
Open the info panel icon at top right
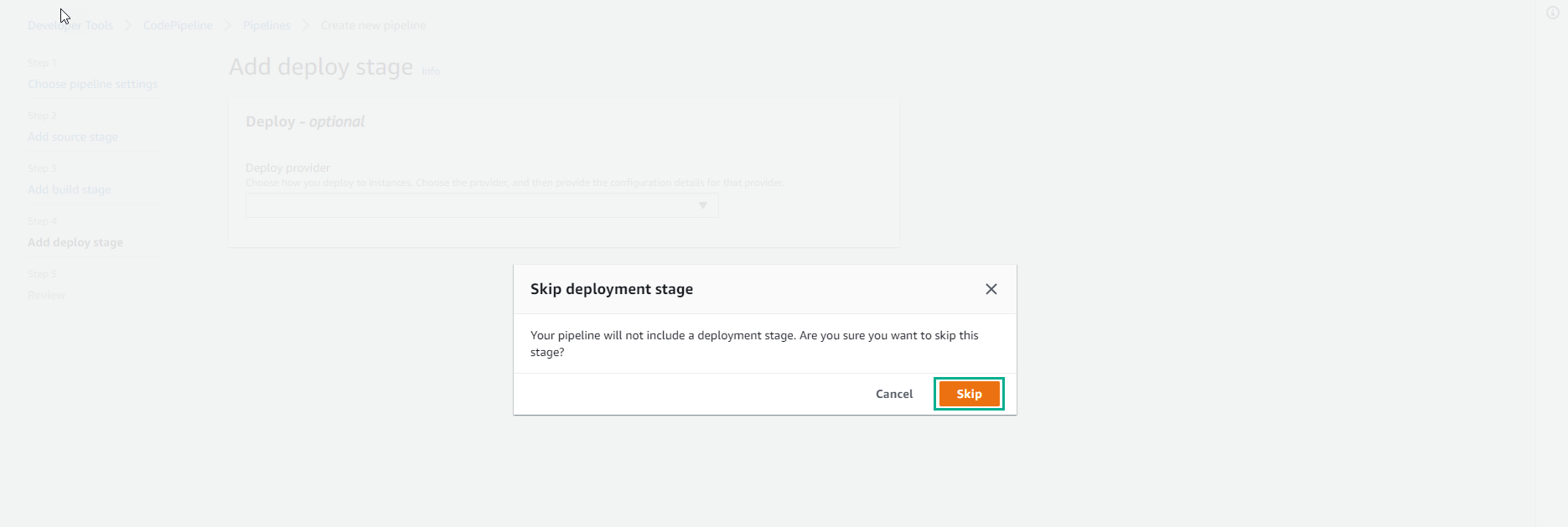coord(1552,13)
